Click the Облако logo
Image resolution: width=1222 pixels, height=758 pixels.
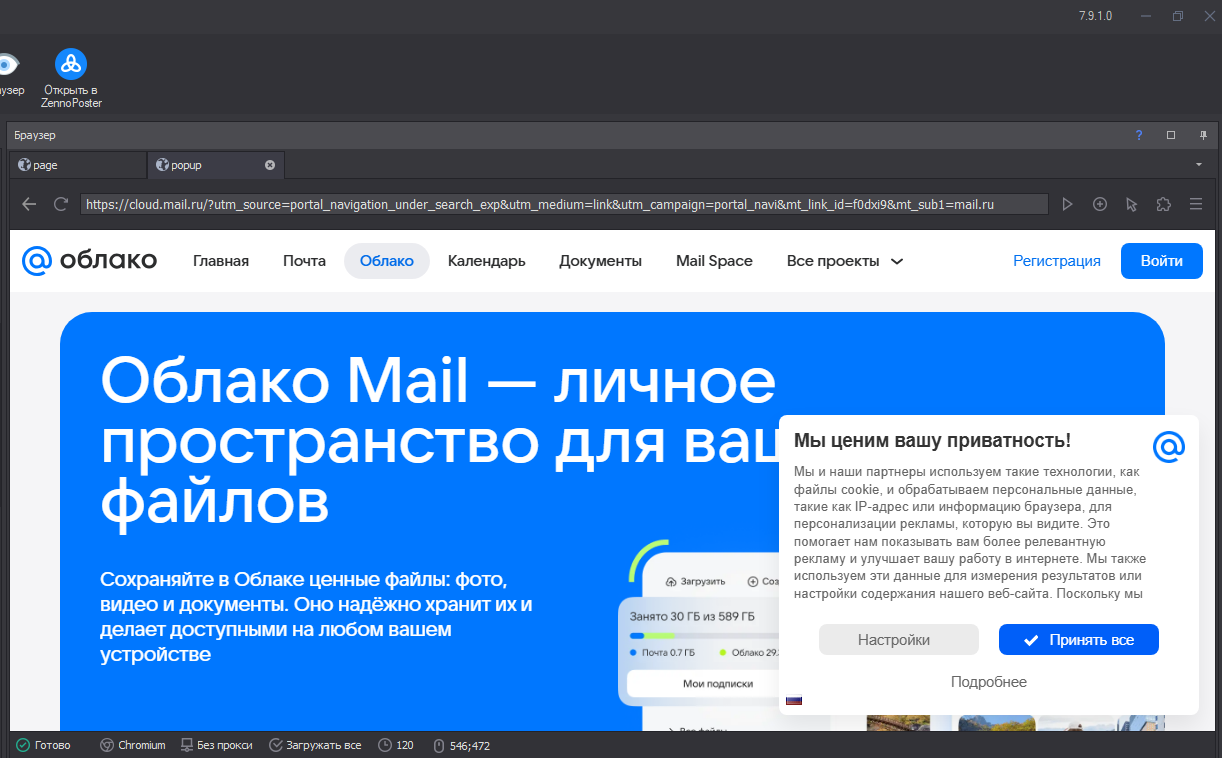click(x=89, y=261)
